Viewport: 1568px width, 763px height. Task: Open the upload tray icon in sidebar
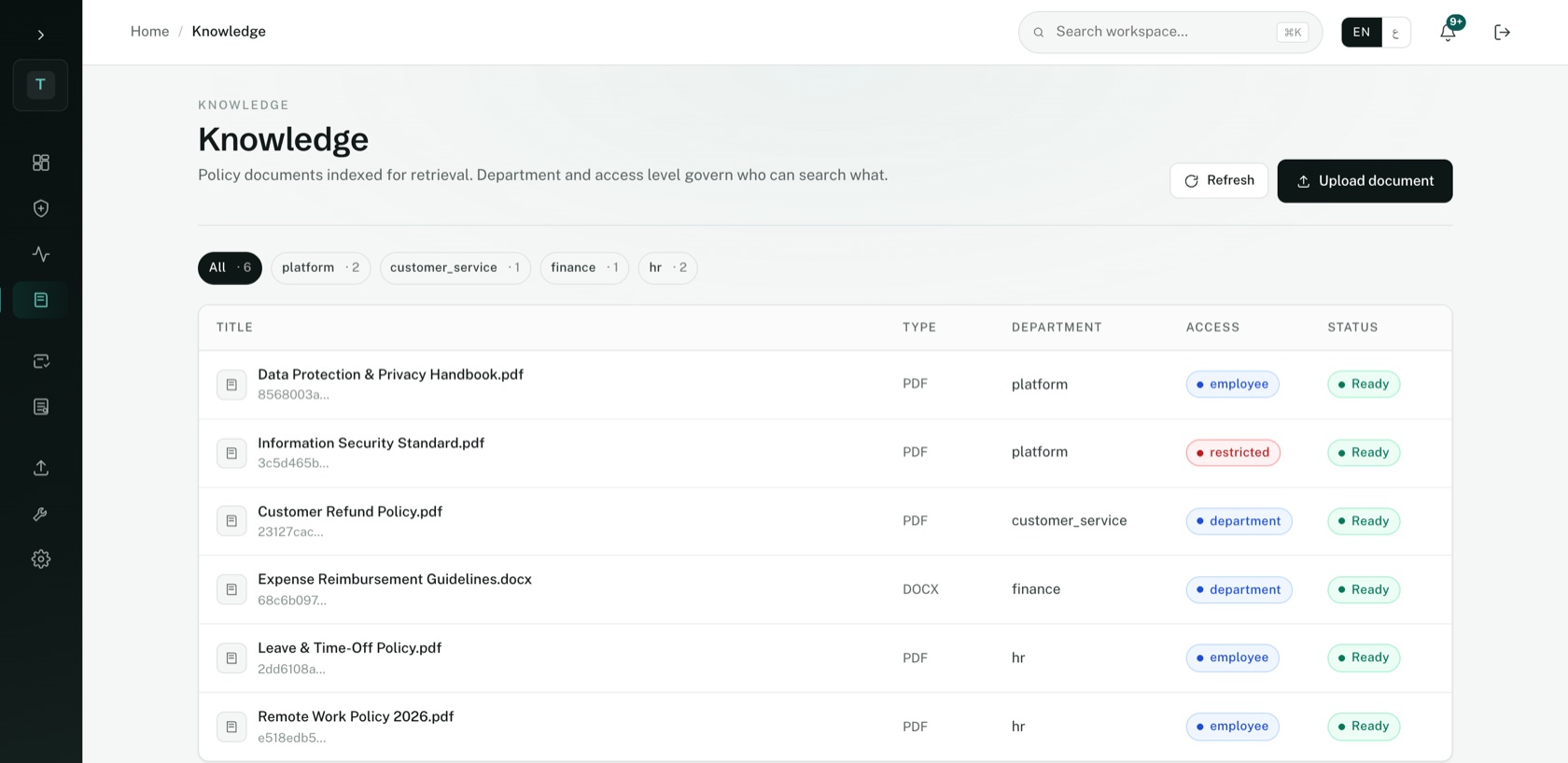[x=40, y=468]
